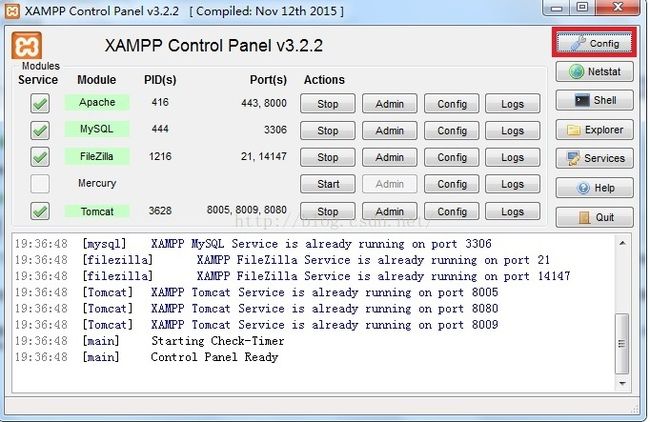Click Tomcat ports 8005, 8009, 8080
650x422 pixels.
247,210
